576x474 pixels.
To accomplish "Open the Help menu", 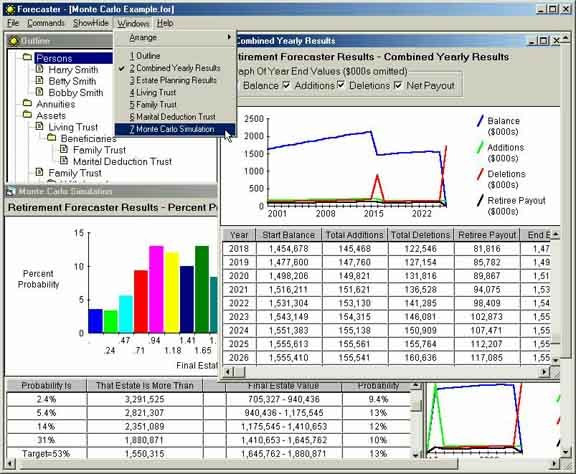I will [165, 23].
